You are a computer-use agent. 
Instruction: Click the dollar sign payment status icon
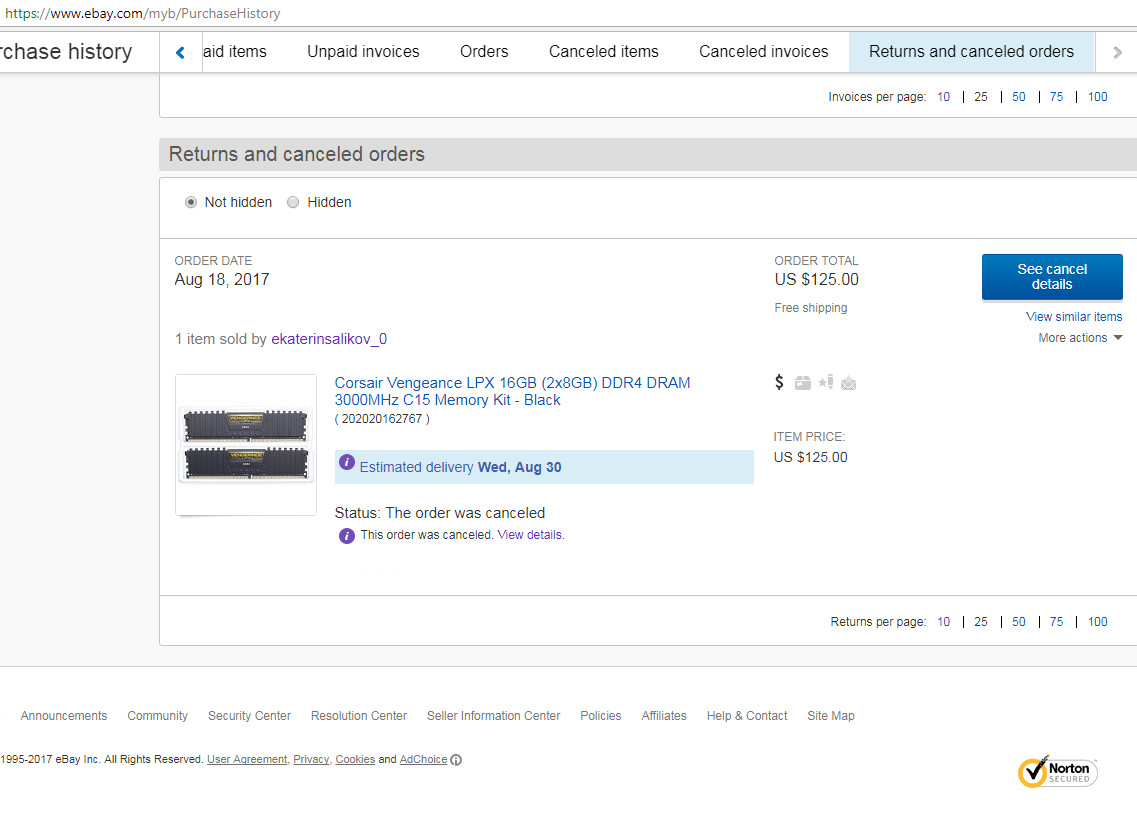[779, 382]
